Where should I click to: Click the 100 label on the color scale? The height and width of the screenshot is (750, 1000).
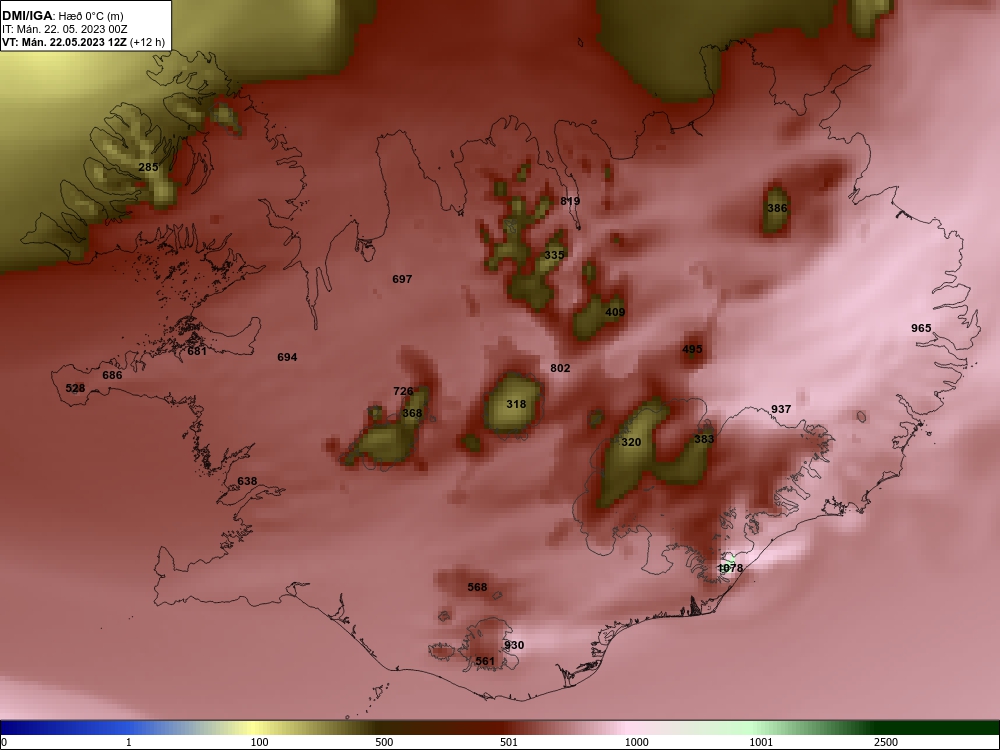pos(260,742)
